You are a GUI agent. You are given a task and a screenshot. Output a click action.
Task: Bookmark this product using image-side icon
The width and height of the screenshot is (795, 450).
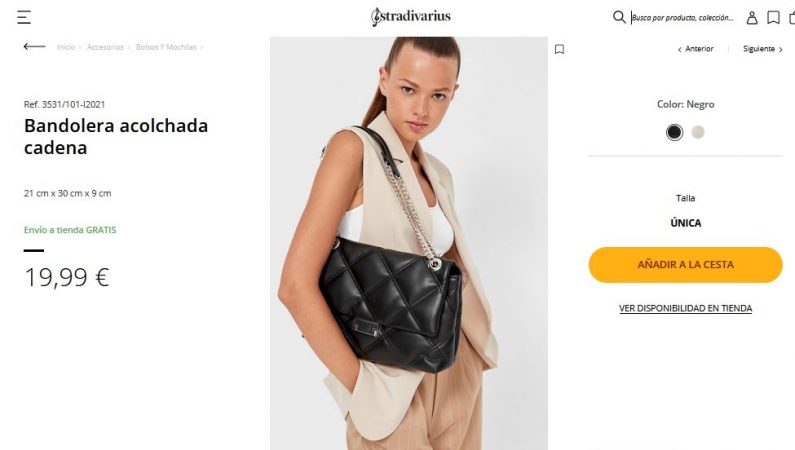tap(559, 49)
